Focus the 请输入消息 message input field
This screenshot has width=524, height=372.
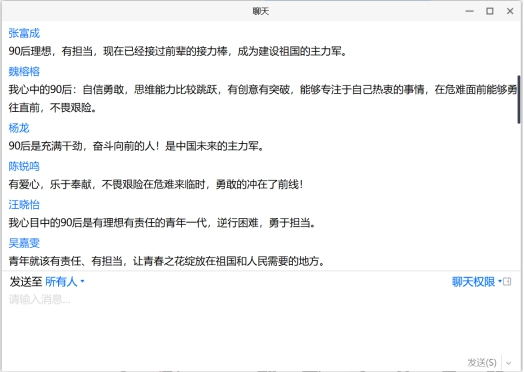click(x=262, y=323)
